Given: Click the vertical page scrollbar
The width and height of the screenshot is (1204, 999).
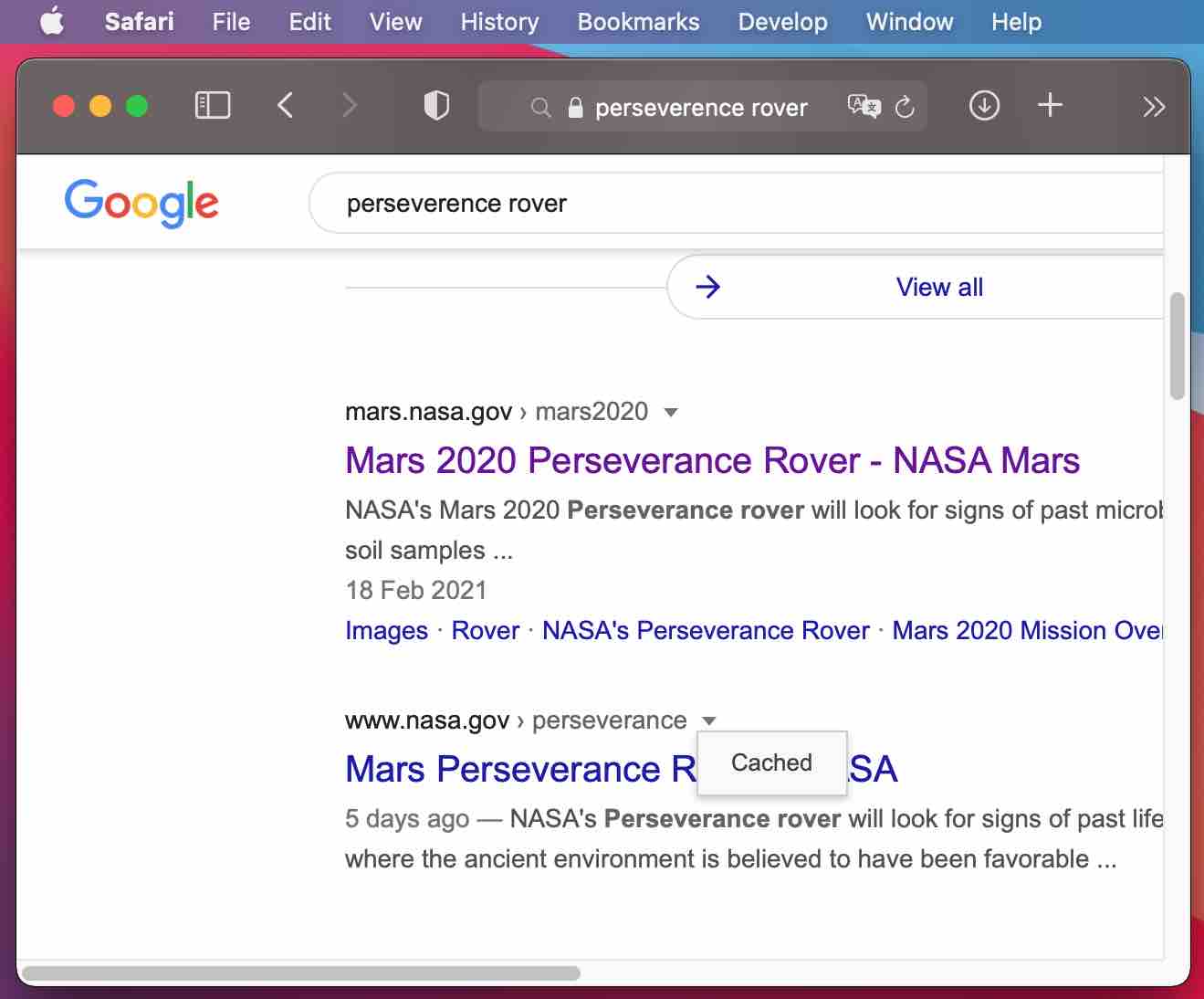Looking at the screenshot, I should 1178,346.
